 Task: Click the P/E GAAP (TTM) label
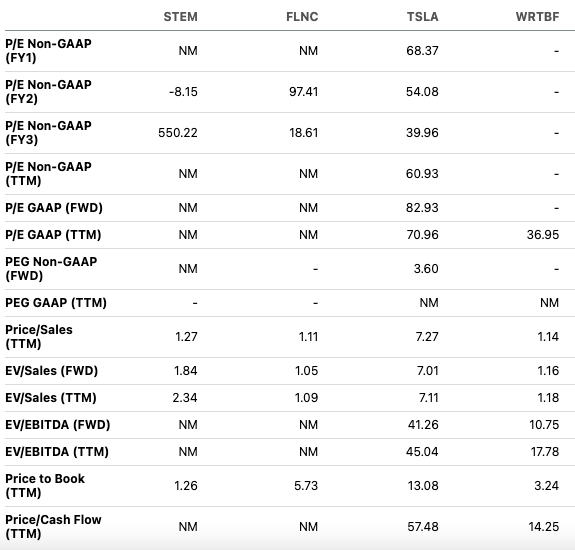coord(53,235)
